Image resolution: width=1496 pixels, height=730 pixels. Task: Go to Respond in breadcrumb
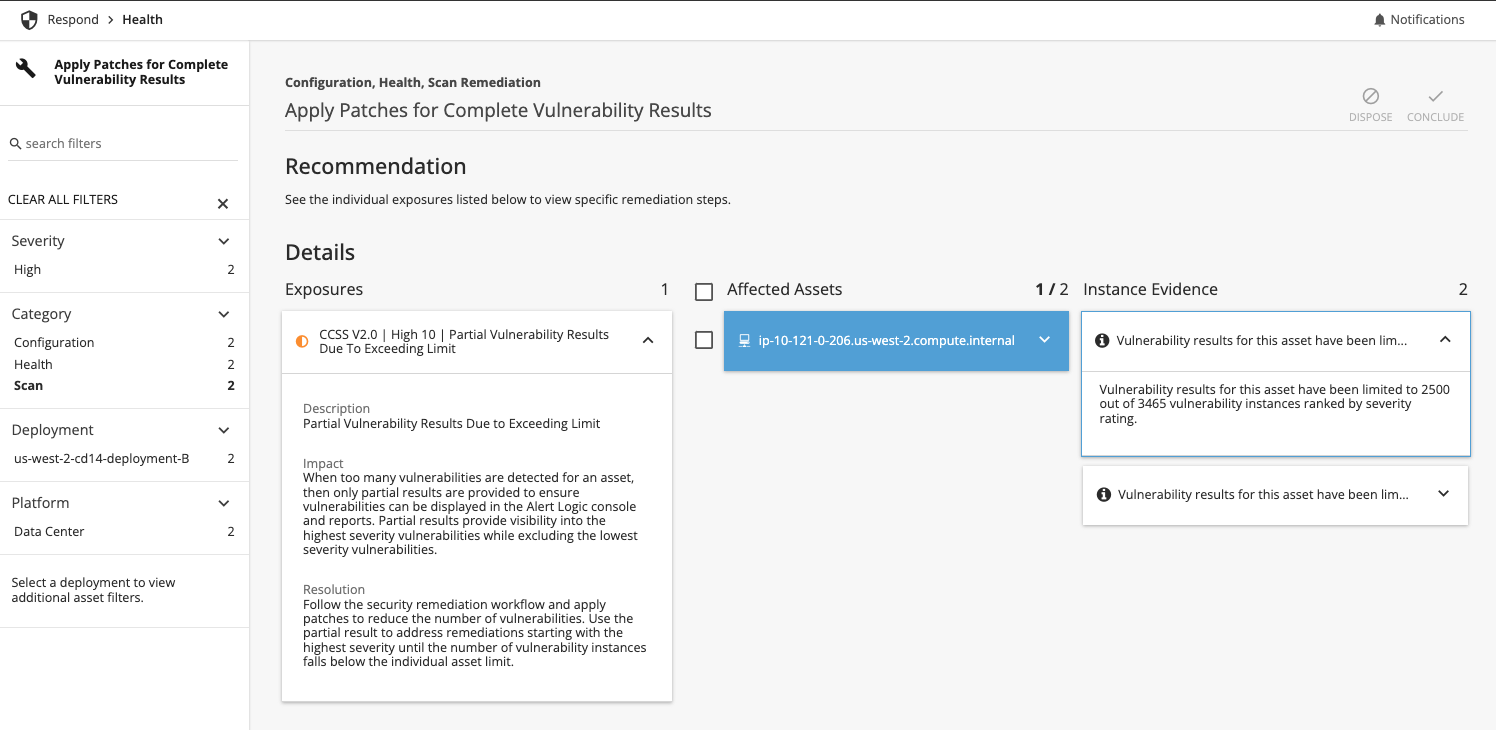(73, 20)
